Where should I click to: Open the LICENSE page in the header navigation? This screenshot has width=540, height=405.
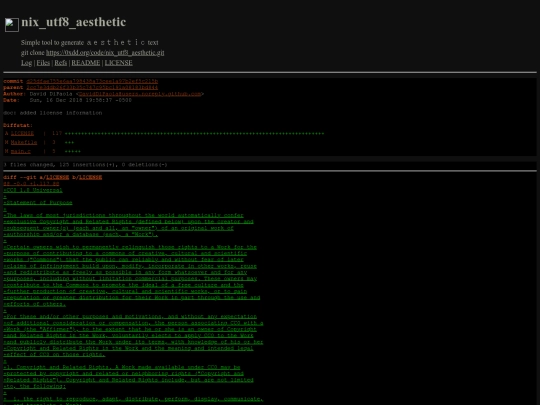[x=118, y=63]
